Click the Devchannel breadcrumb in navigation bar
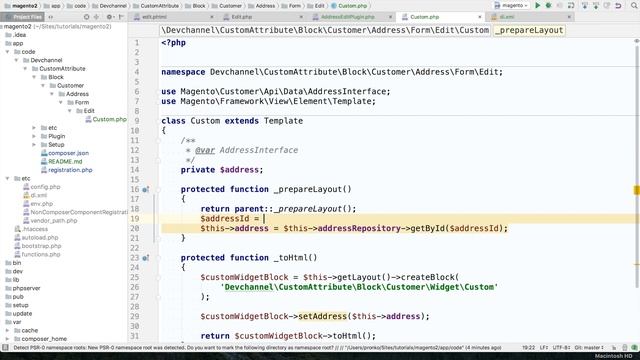The image size is (640, 360). coord(109,6)
